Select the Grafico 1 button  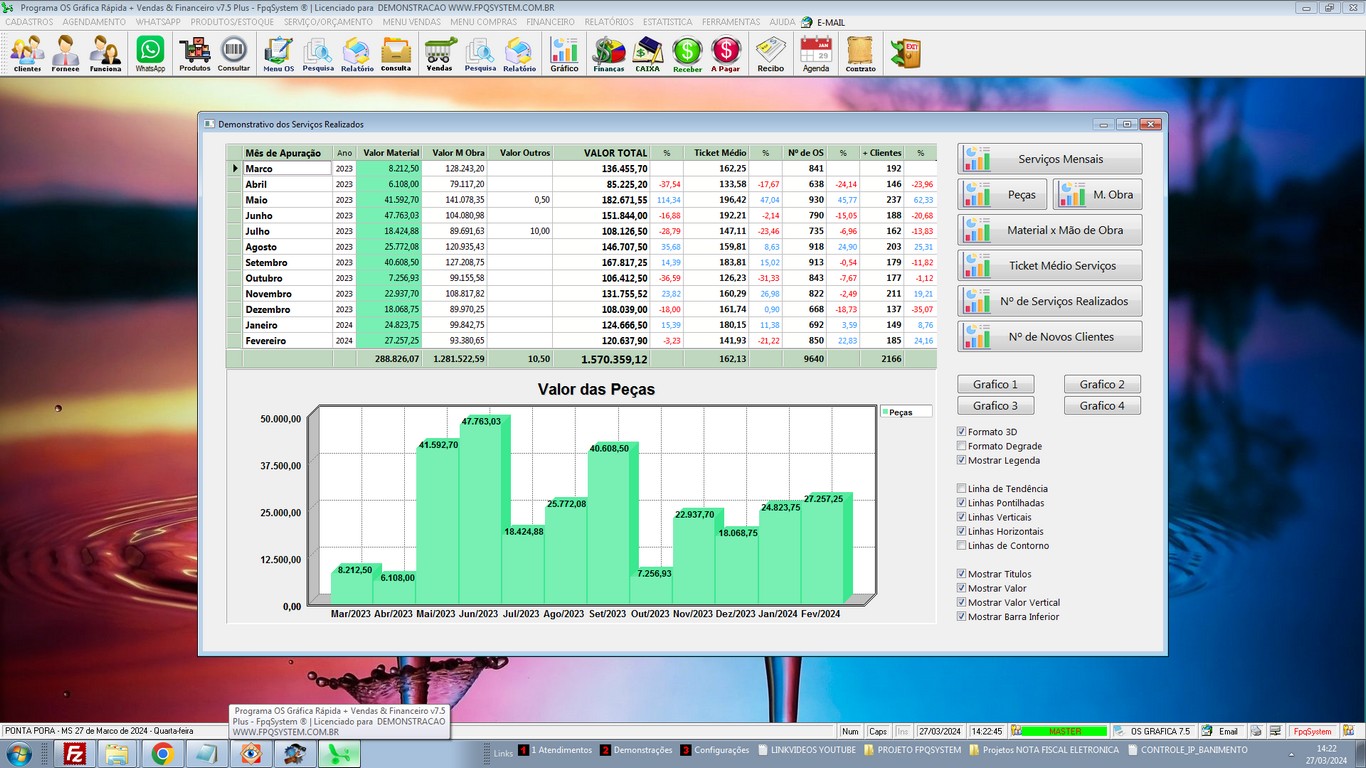point(995,384)
